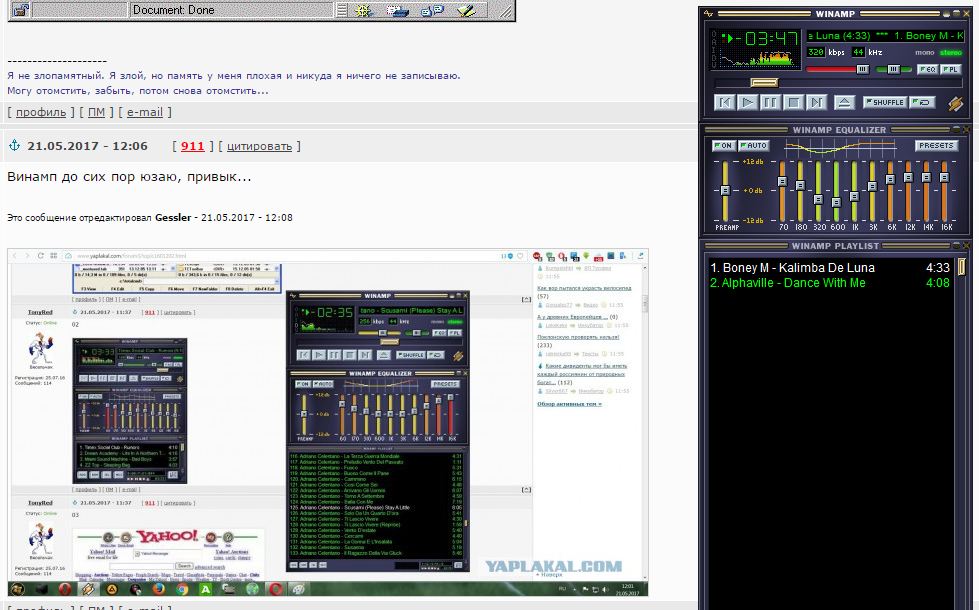Click the 600 Hz equalizer band slider

coord(836,190)
